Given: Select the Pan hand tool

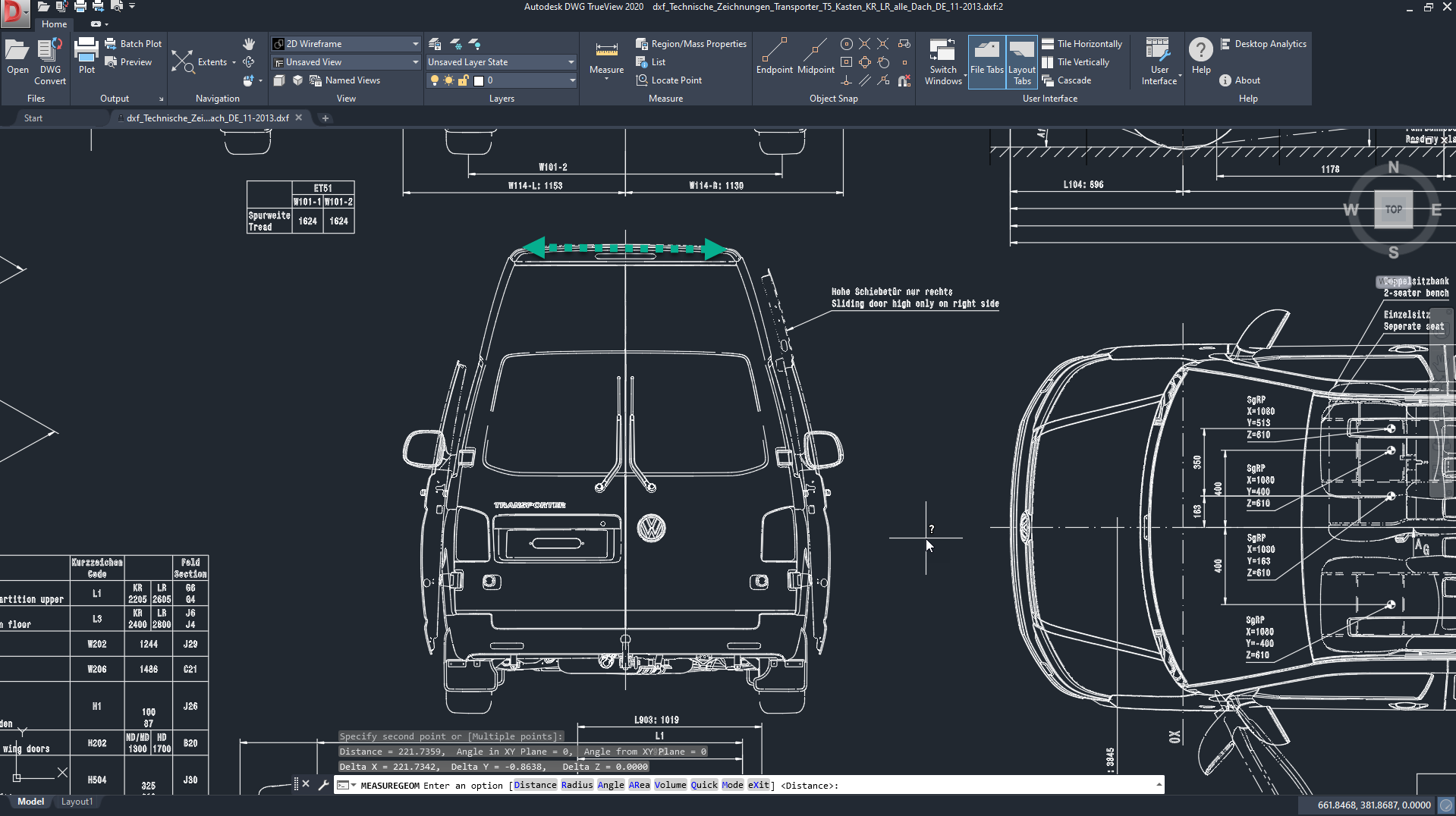Looking at the screenshot, I should click(x=249, y=44).
